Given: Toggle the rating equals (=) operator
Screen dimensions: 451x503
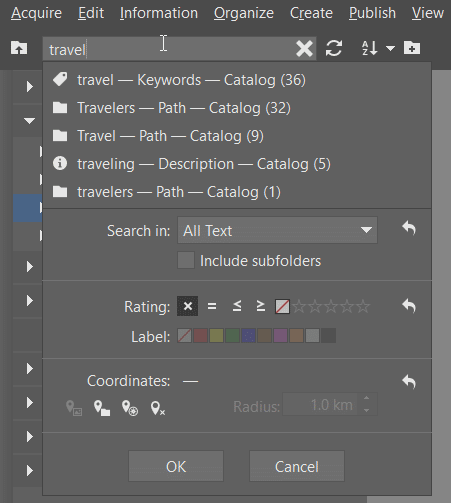Looking at the screenshot, I should click(x=212, y=306).
